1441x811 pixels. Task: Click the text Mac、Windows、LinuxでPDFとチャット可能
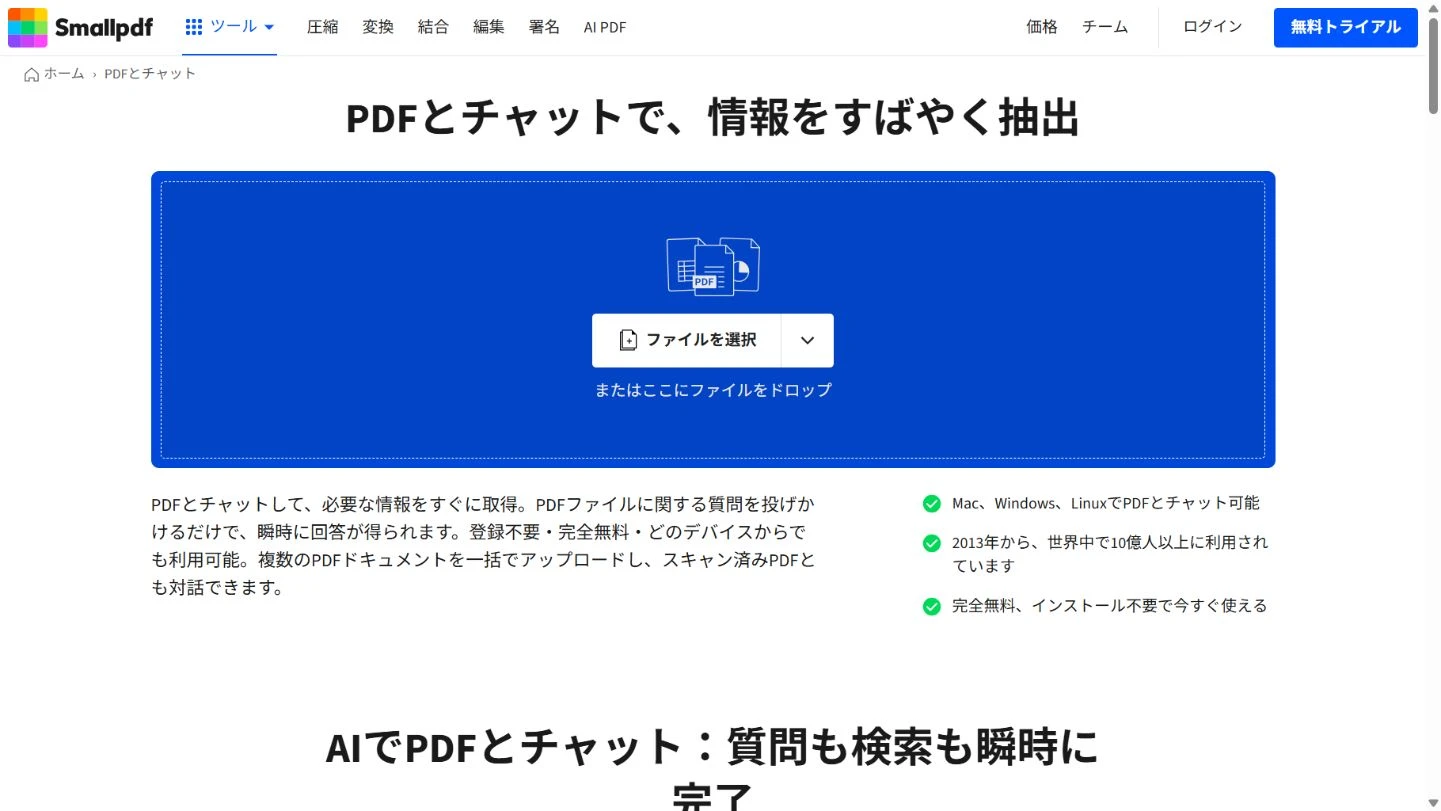pos(1106,503)
